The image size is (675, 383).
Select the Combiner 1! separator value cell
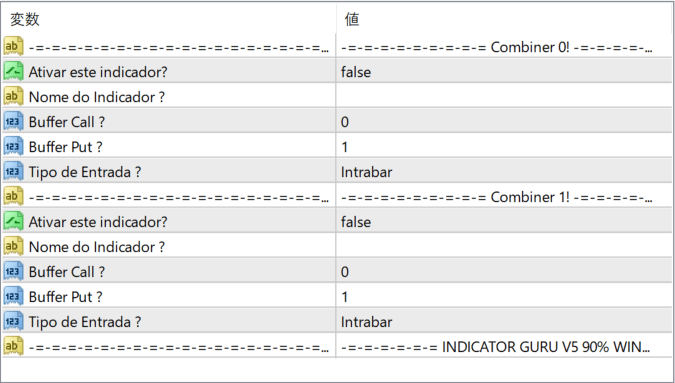504,197
